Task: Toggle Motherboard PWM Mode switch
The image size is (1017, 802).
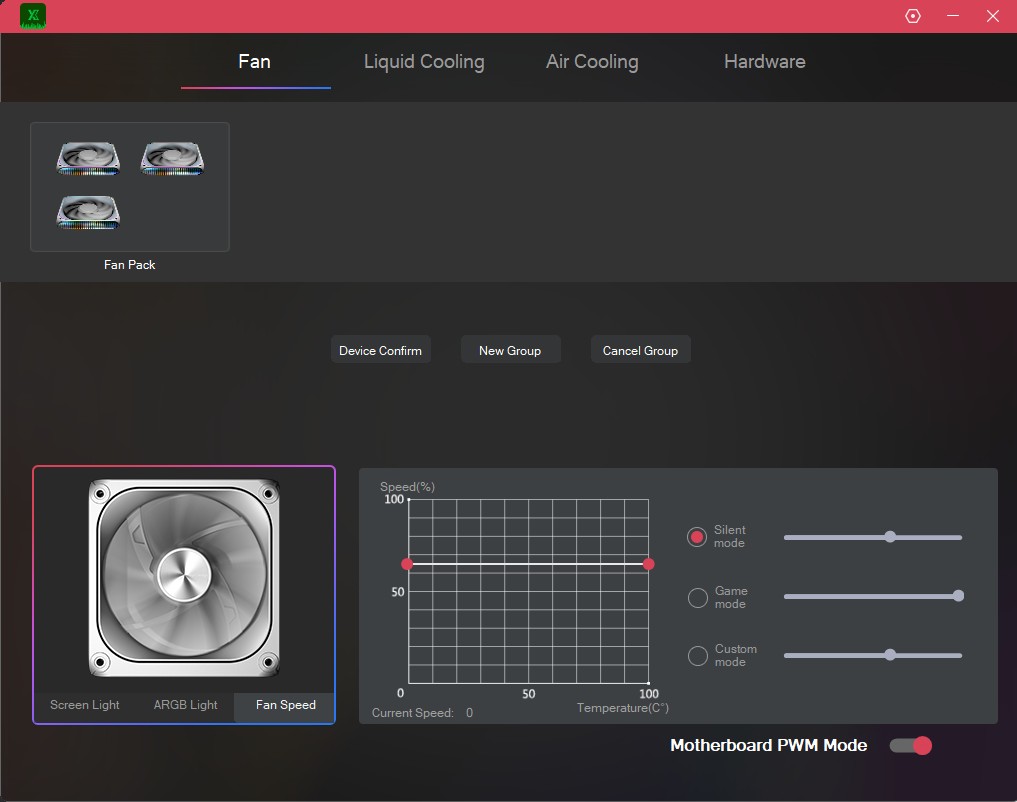Action: 911,746
